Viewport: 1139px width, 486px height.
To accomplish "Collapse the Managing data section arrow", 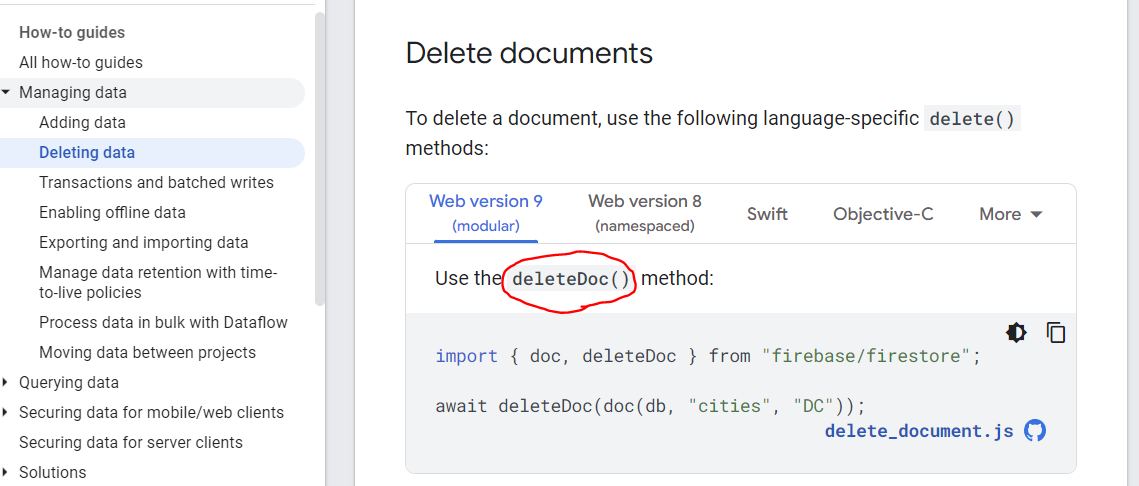I will (6, 92).
